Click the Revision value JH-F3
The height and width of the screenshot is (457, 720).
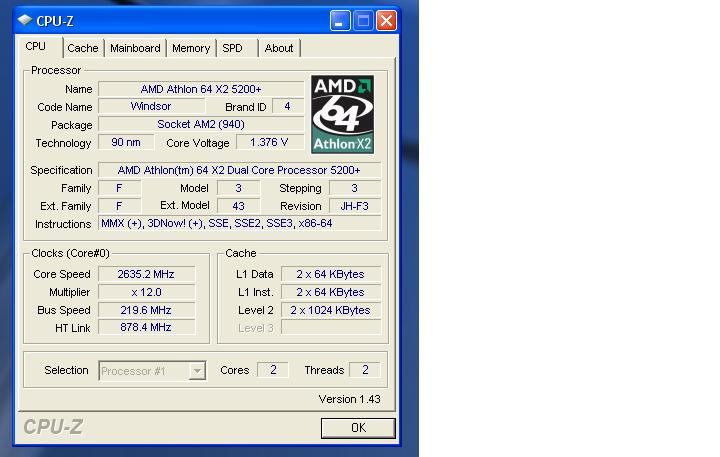(x=355, y=206)
